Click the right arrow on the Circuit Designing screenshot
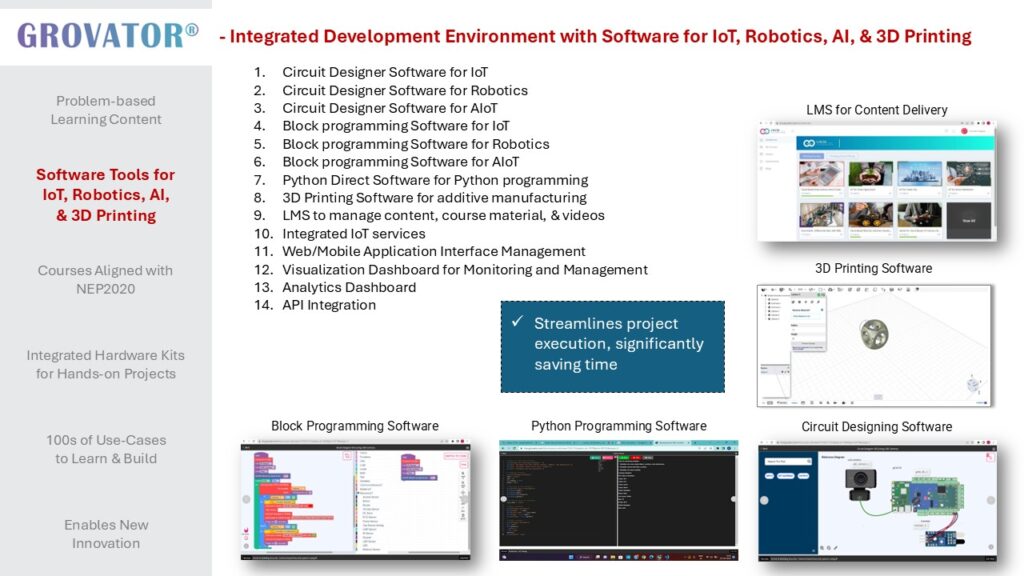 pyautogui.click(x=991, y=500)
